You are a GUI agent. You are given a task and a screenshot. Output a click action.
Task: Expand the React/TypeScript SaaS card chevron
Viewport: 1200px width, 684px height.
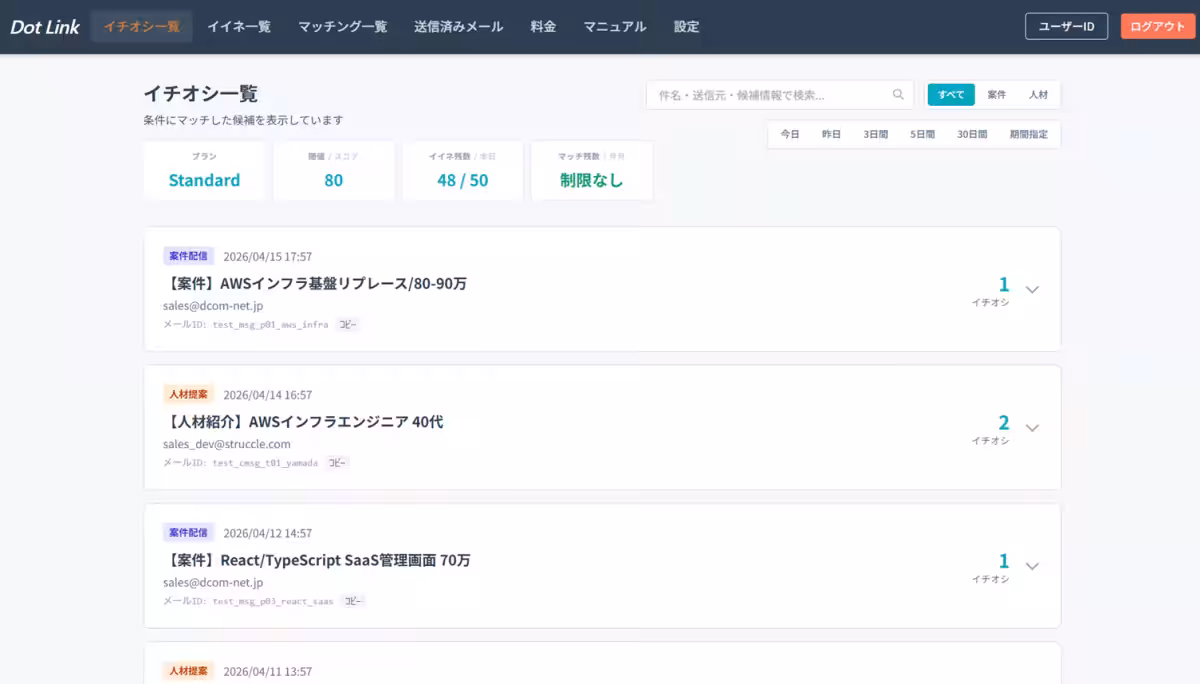tap(1033, 566)
